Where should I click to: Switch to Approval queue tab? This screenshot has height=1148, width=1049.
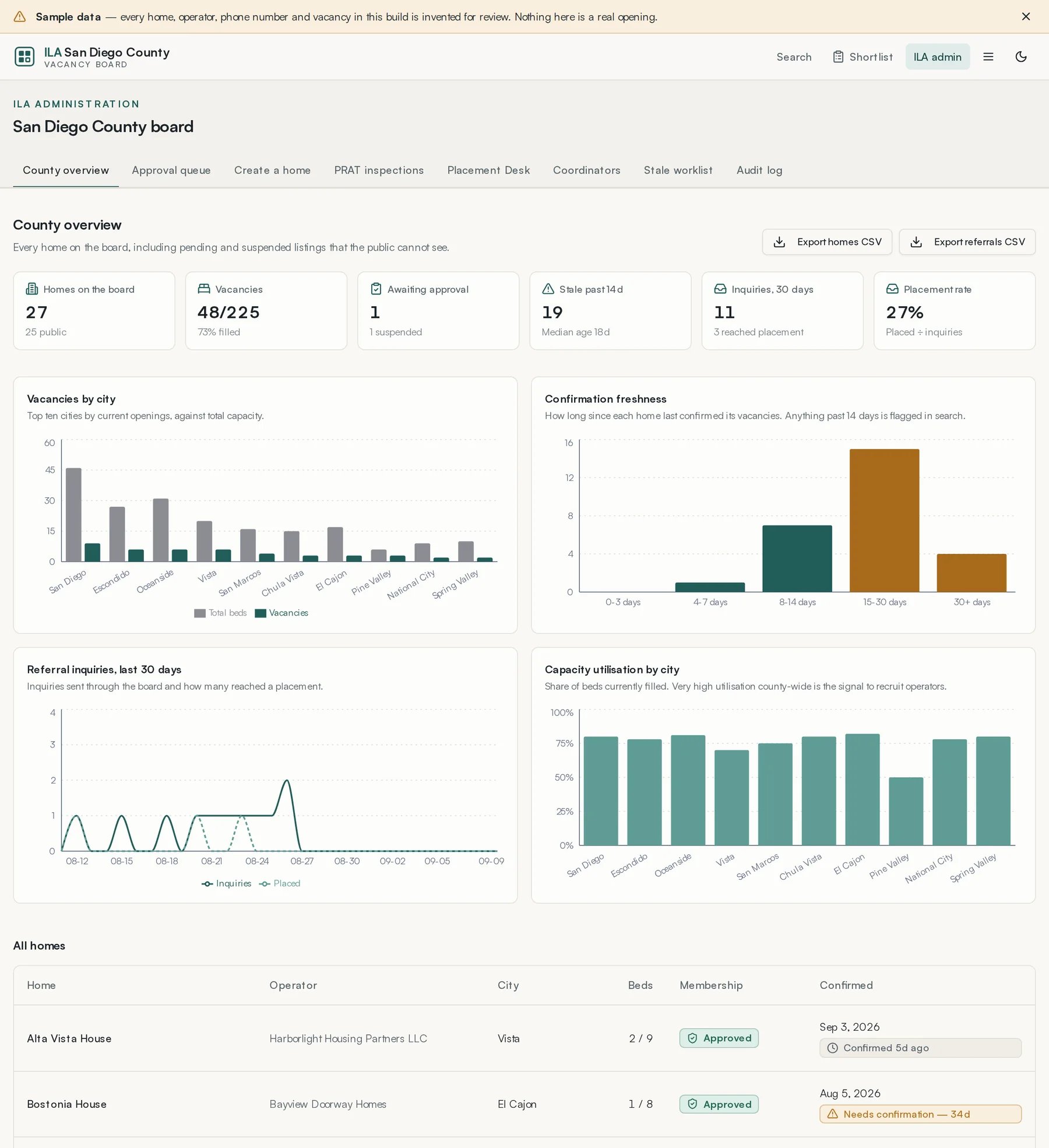[171, 170]
